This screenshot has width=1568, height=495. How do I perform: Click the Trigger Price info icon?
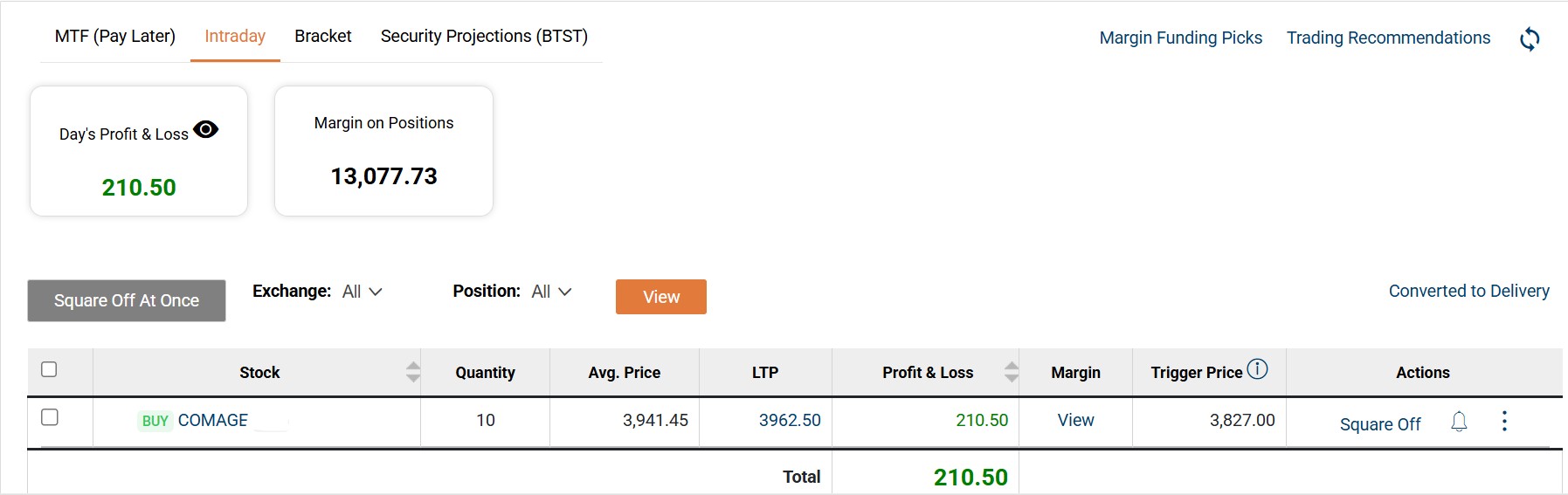(1257, 369)
